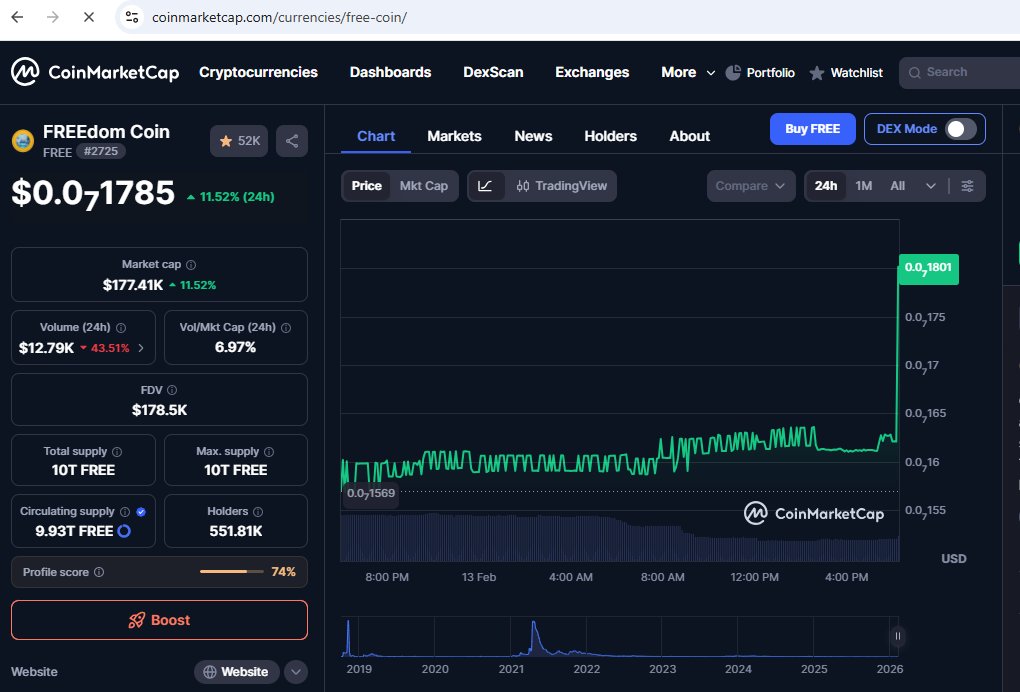
Task: Open site information icon in address bar
Action: point(132,17)
